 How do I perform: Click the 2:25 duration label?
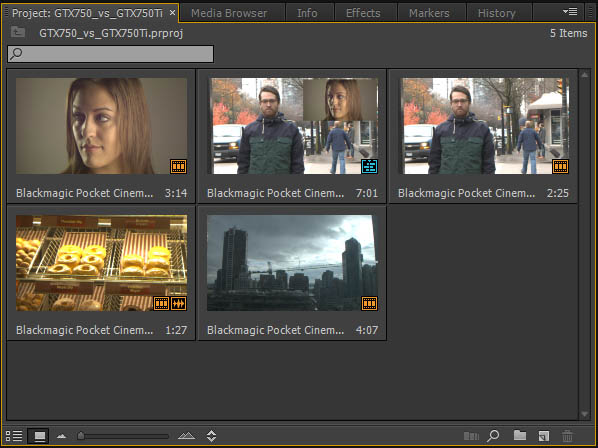pos(558,193)
